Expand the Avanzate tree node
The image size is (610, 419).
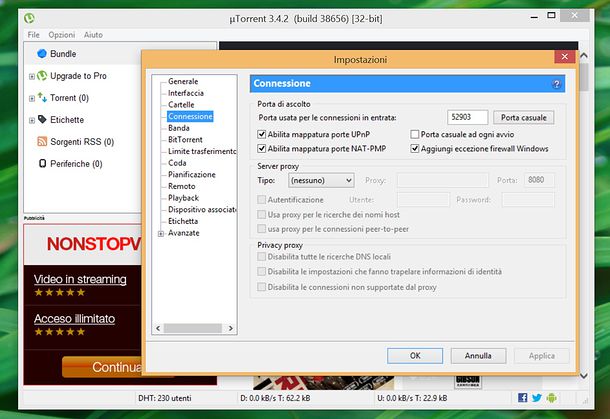161,233
